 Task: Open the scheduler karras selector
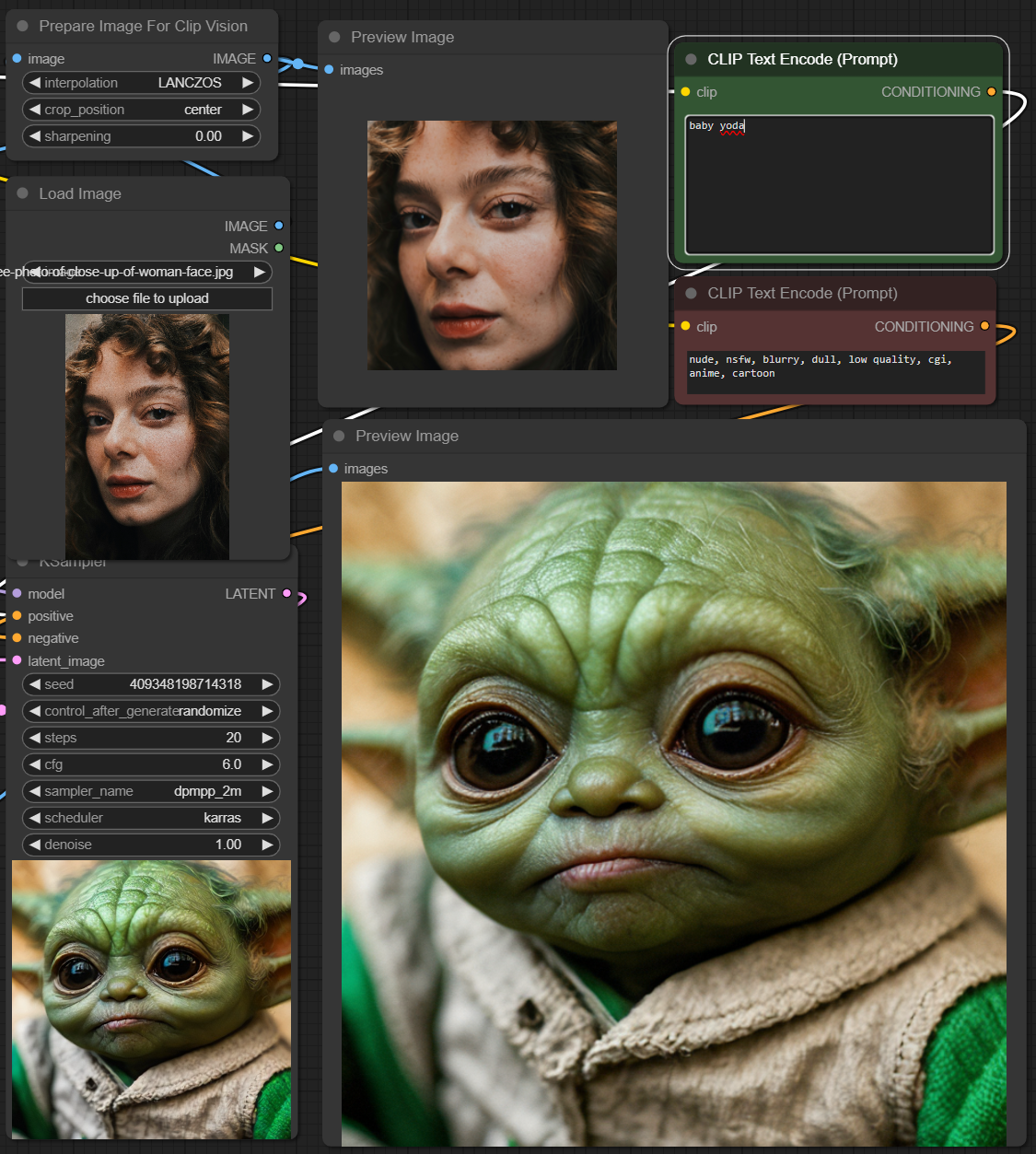click(x=150, y=818)
